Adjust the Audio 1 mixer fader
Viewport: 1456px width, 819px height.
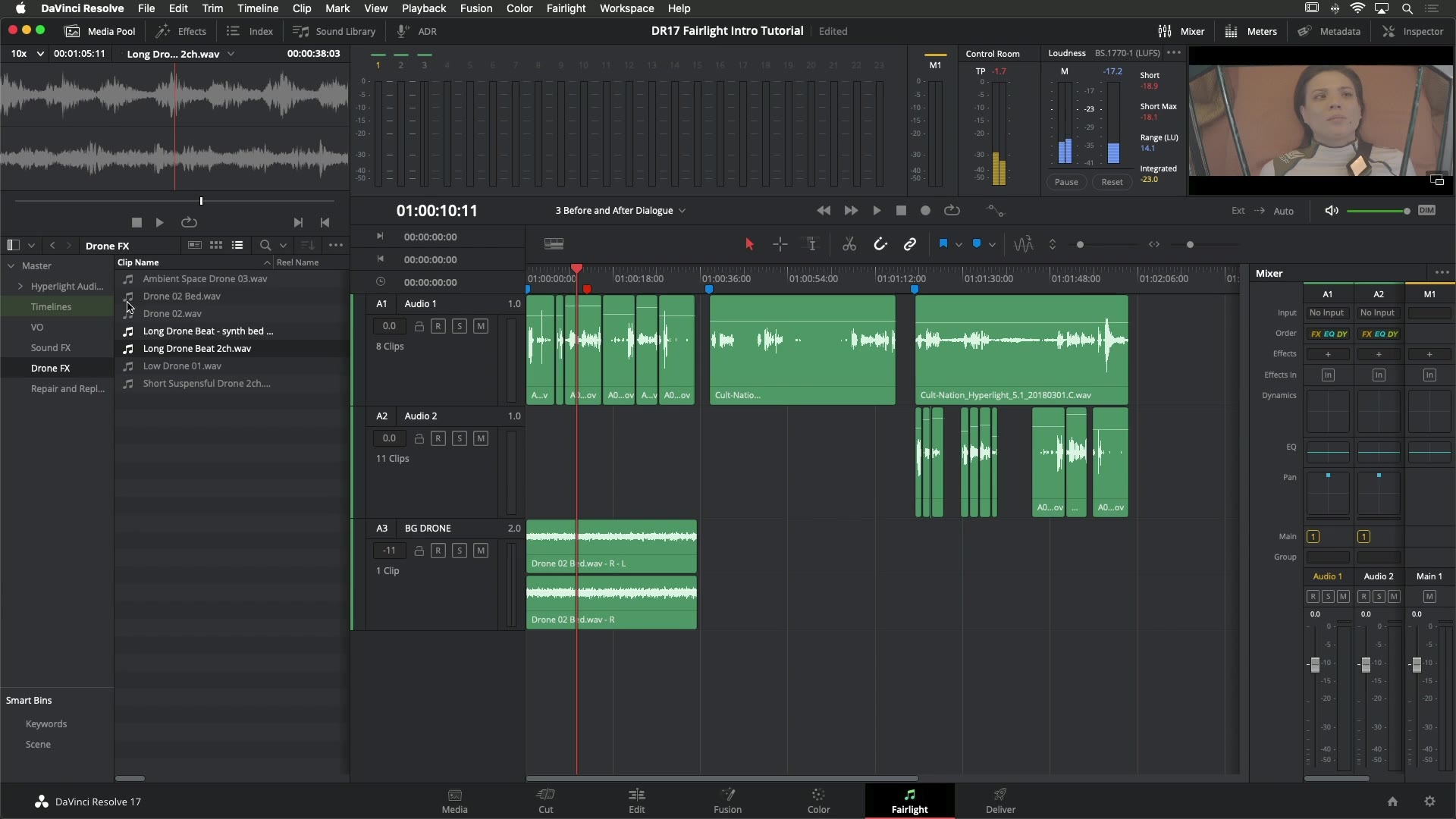[1315, 665]
